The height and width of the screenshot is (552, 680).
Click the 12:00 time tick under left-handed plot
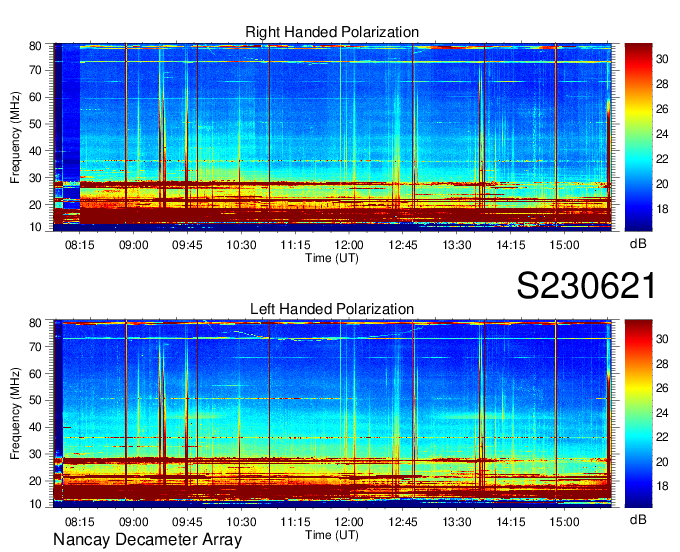coord(349,522)
